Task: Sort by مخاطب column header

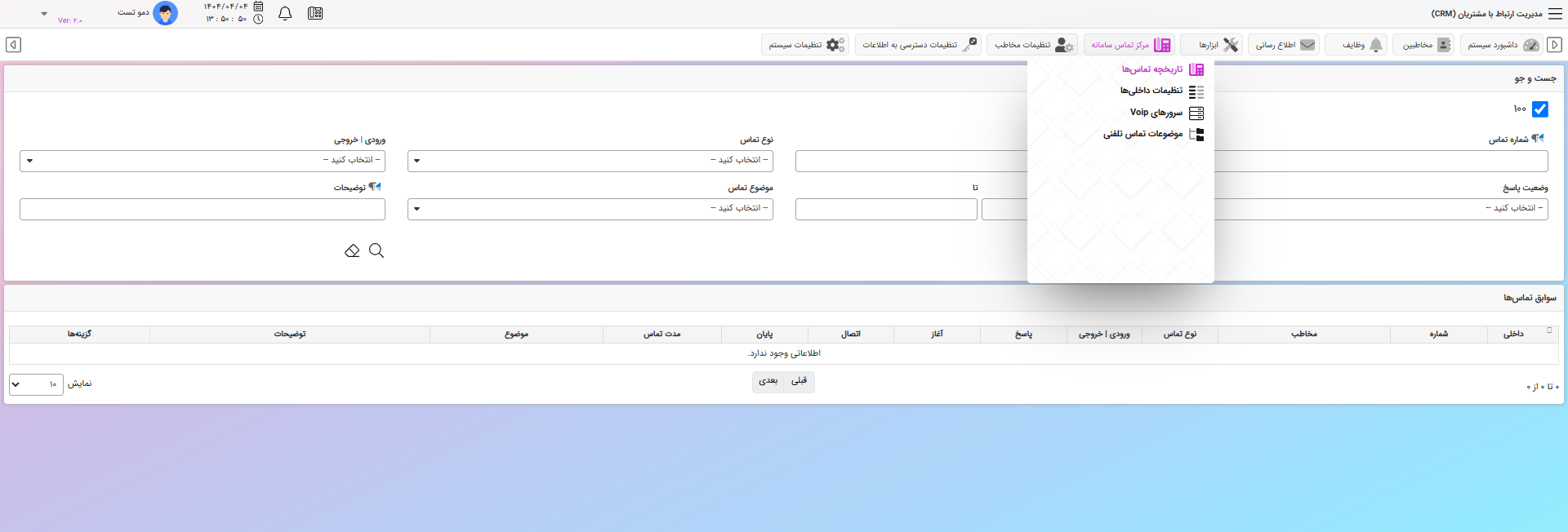Action: click(x=1304, y=334)
